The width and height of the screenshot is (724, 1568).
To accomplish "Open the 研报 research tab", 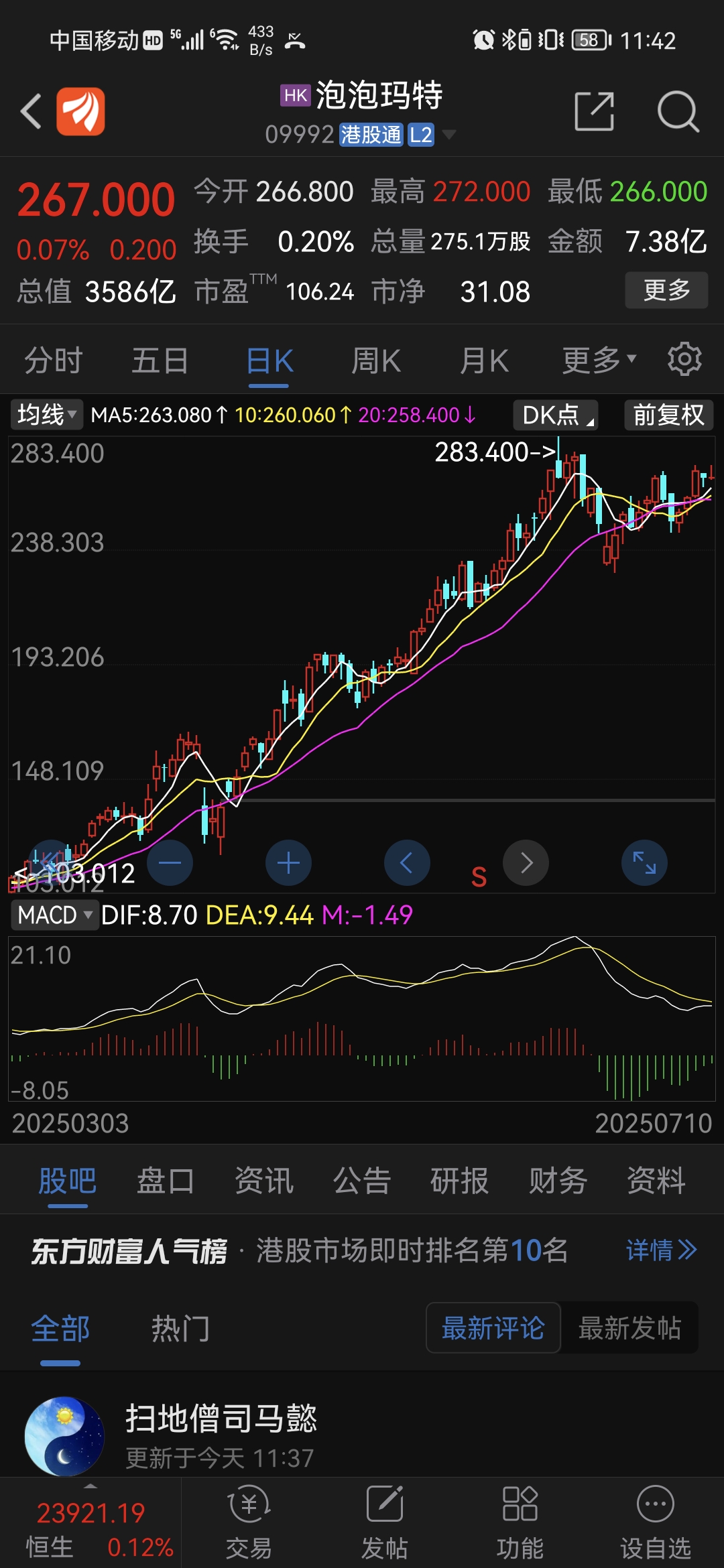I will 460,1181.
